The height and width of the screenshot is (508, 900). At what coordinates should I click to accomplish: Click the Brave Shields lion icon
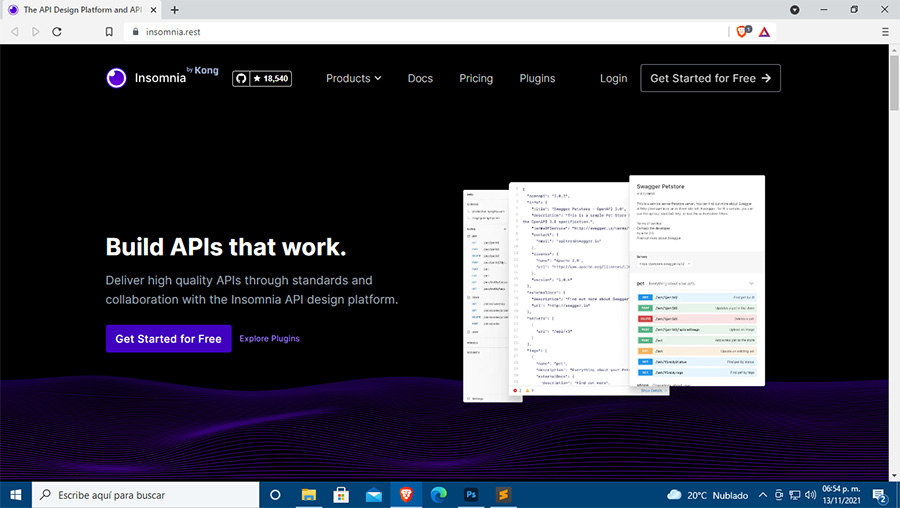pos(742,32)
